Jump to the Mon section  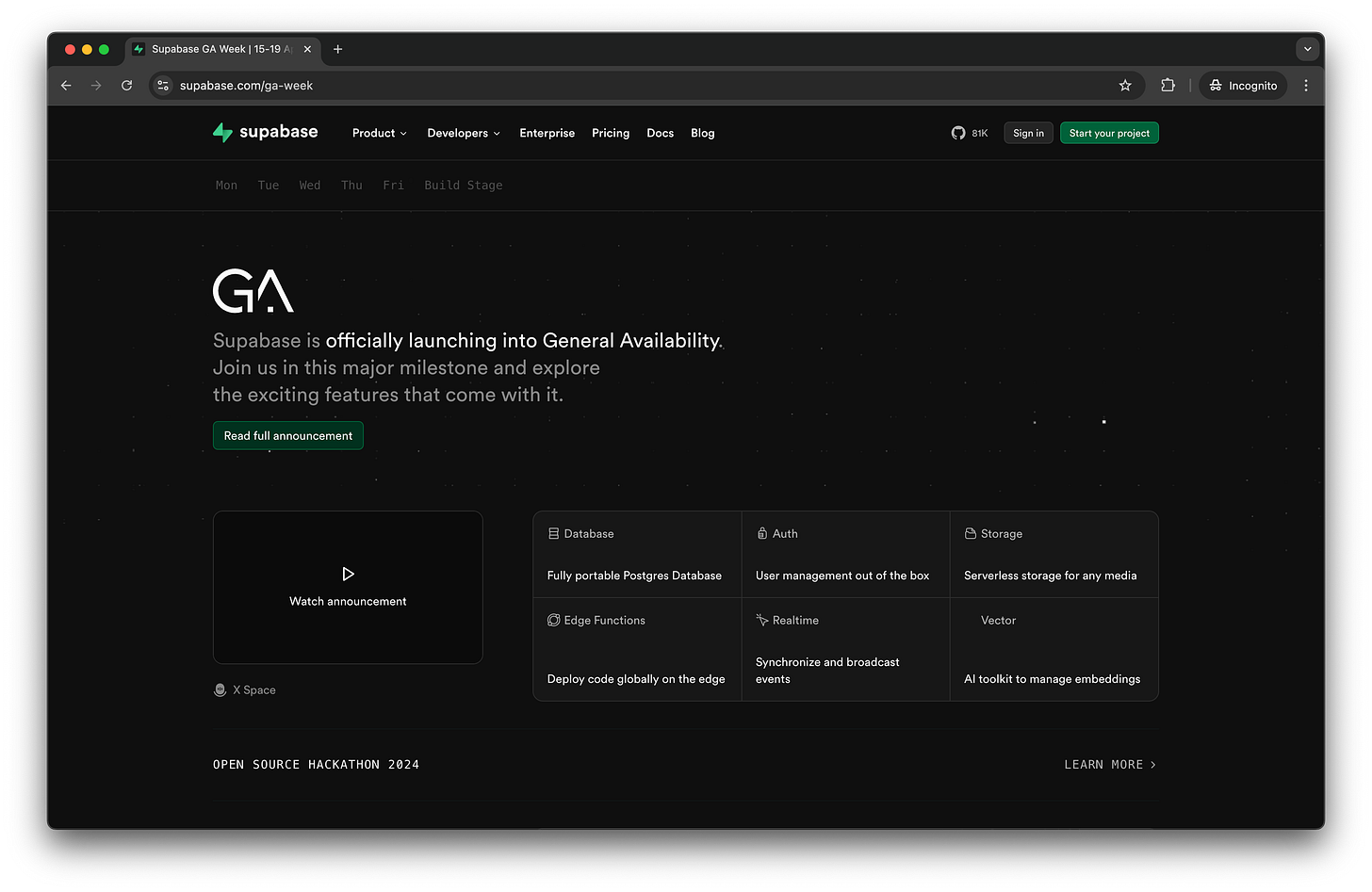pyautogui.click(x=226, y=186)
